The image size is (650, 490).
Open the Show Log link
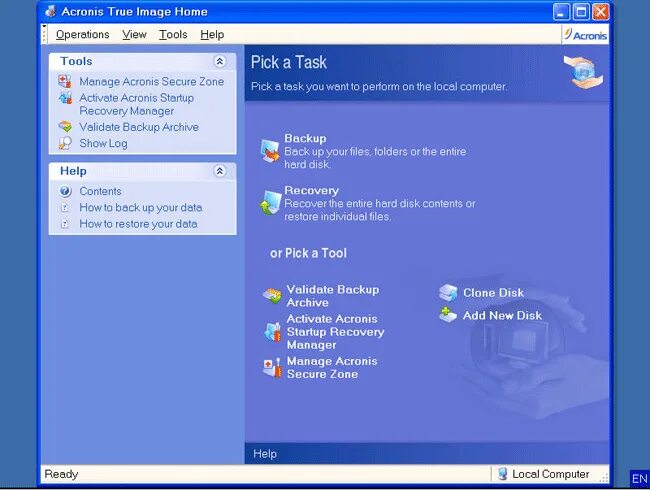(x=103, y=143)
